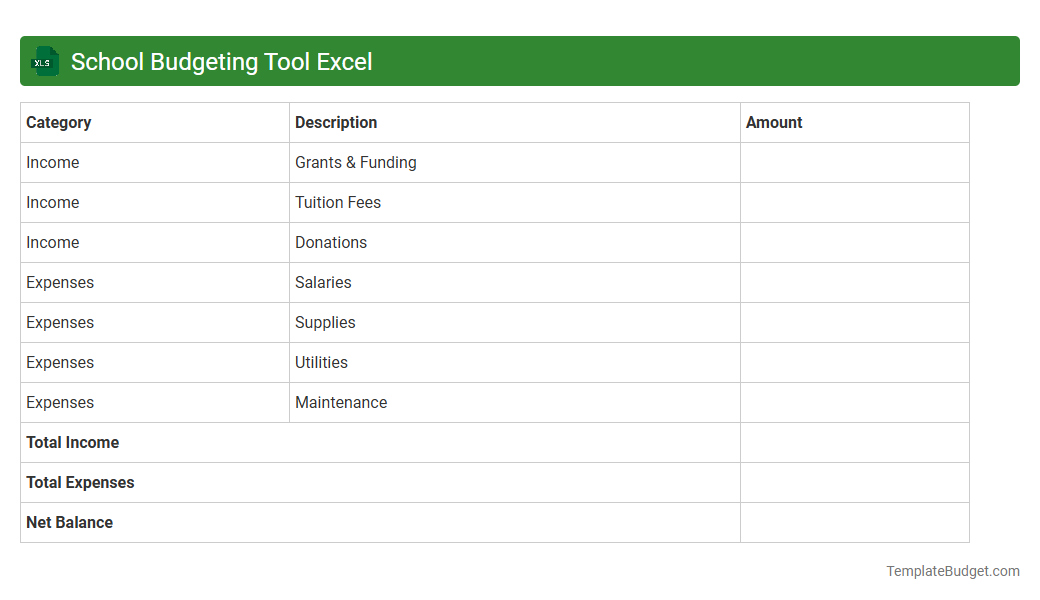The width and height of the screenshot is (1040, 600).
Task: Click the Total Expenses label
Action: tap(80, 482)
